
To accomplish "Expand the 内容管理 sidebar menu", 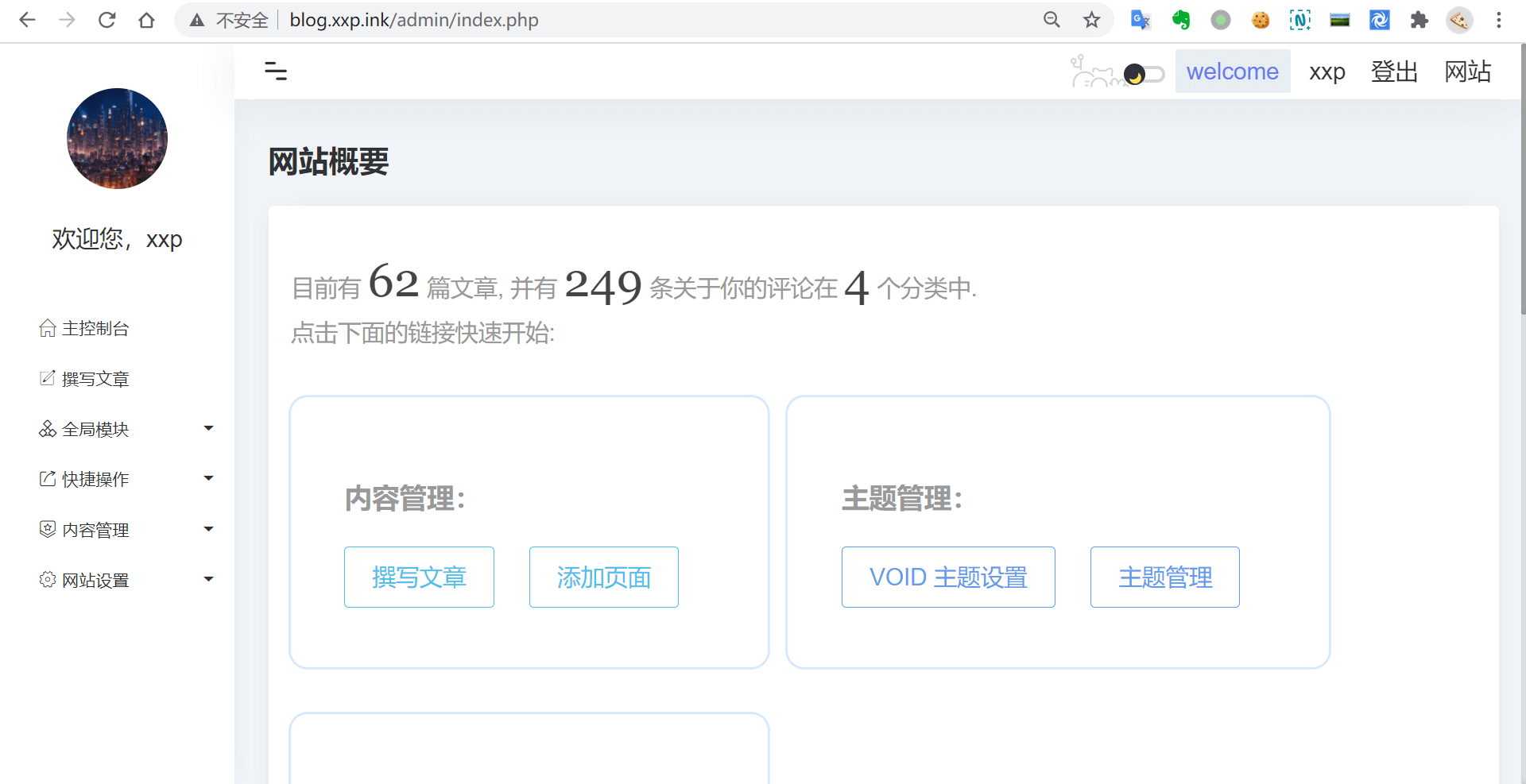I will point(127,530).
